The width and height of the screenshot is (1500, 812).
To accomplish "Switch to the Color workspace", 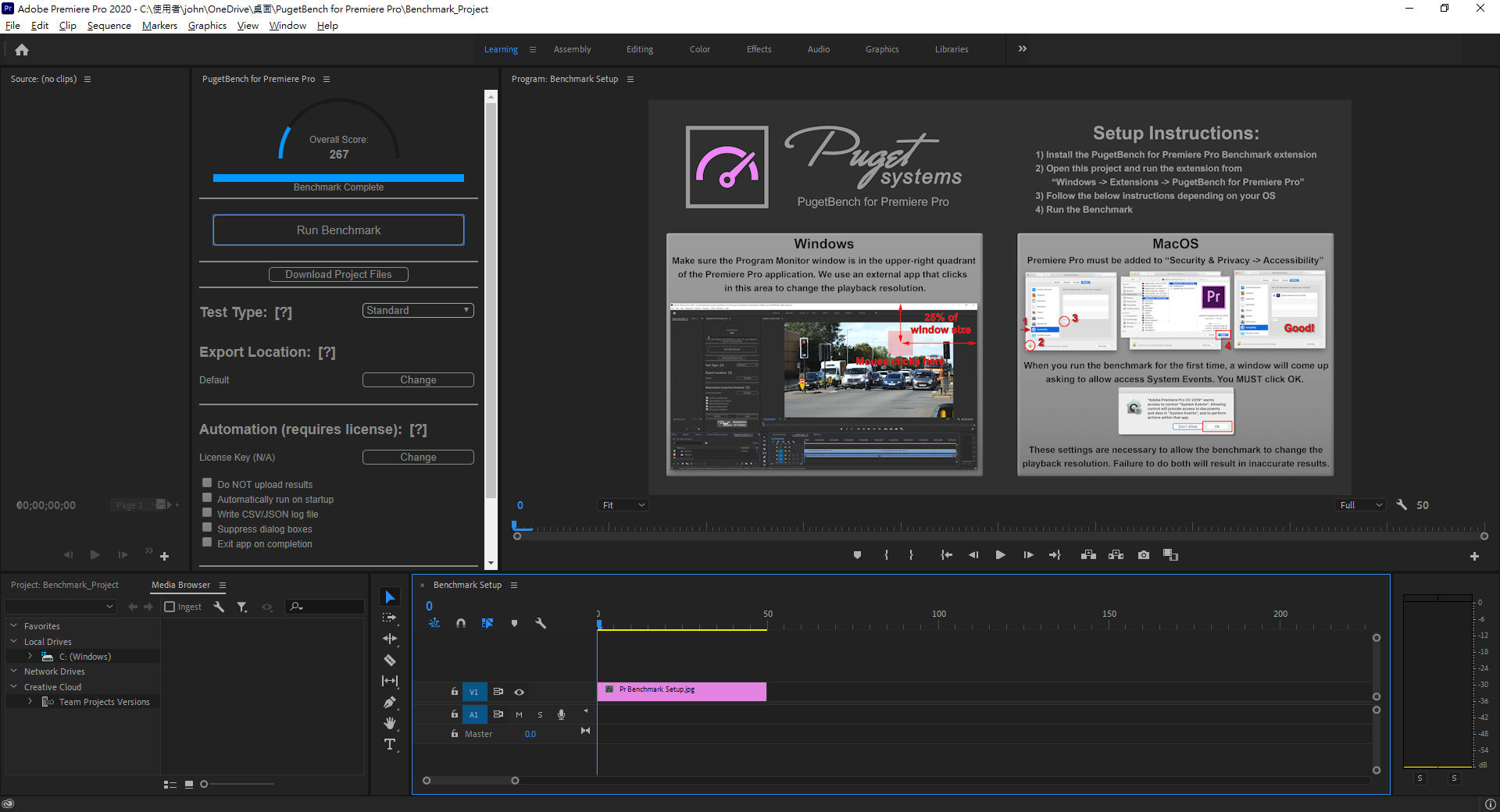I will (699, 49).
